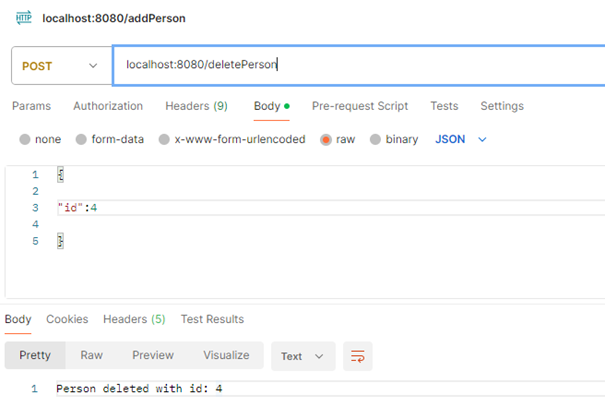Open the Text response format dropdown
This screenshot has width=605, height=419.
303,356
